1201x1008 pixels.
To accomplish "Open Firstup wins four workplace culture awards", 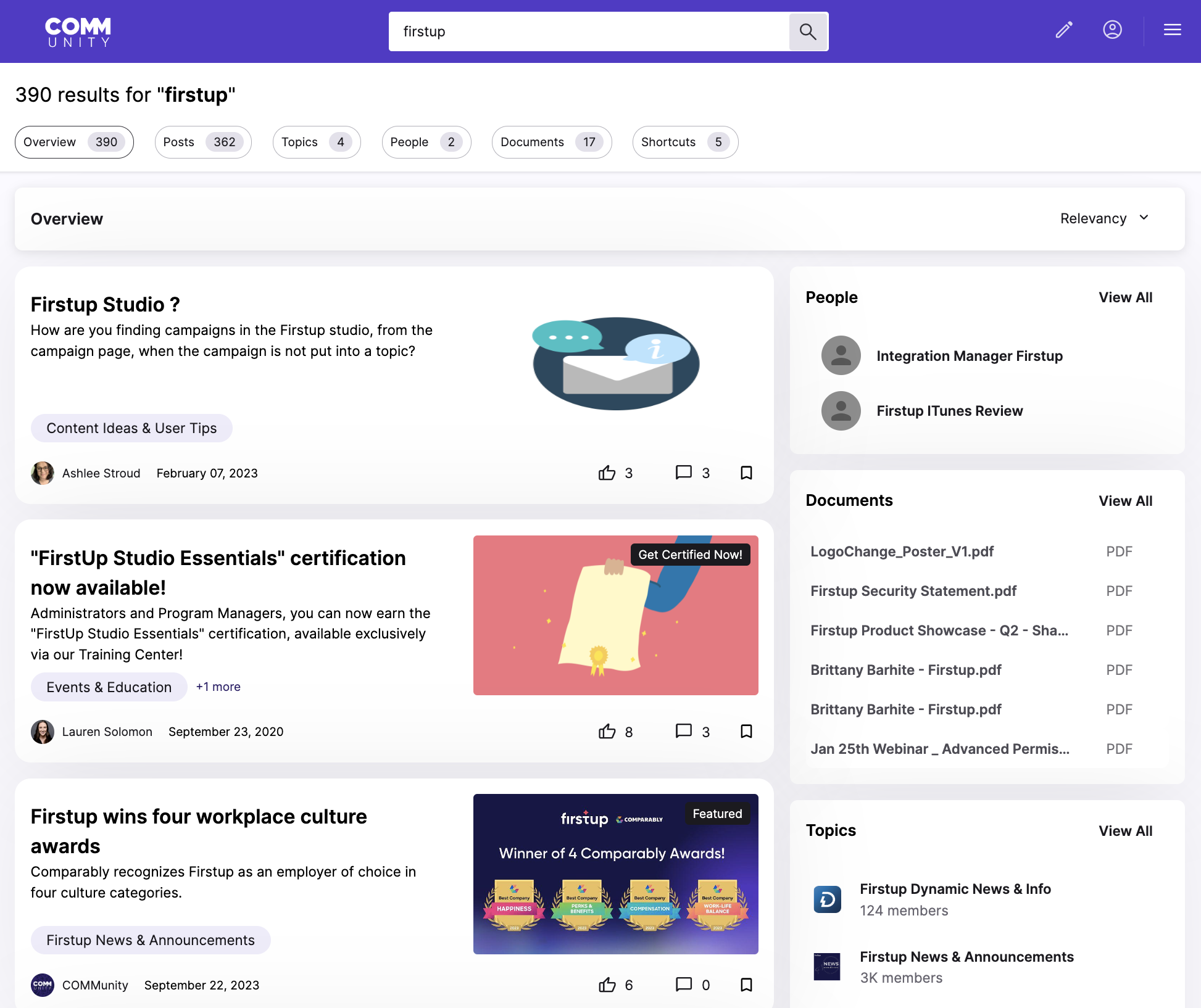I will [199, 831].
